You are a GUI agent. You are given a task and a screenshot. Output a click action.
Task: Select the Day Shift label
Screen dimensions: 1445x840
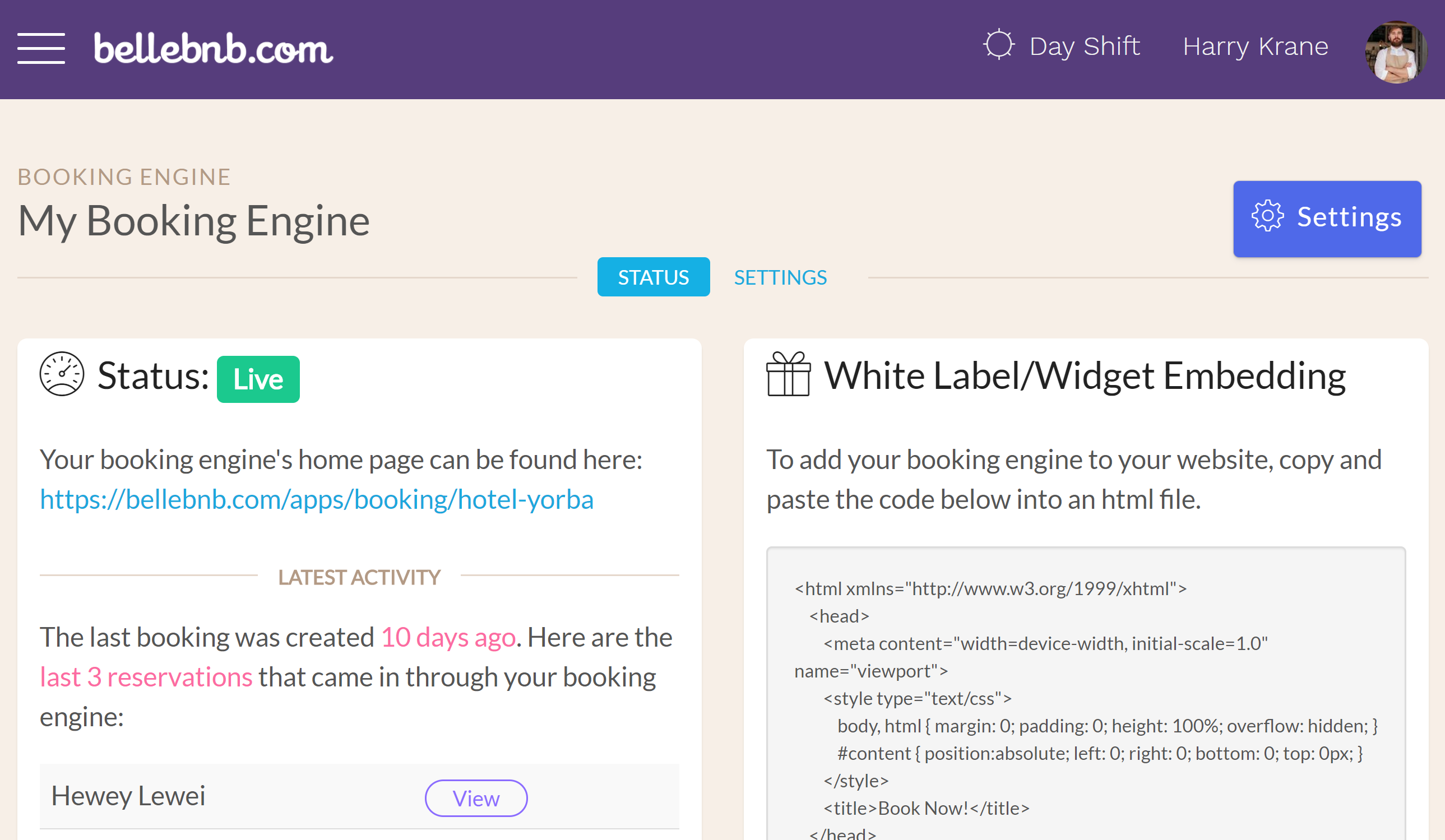tap(1085, 46)
